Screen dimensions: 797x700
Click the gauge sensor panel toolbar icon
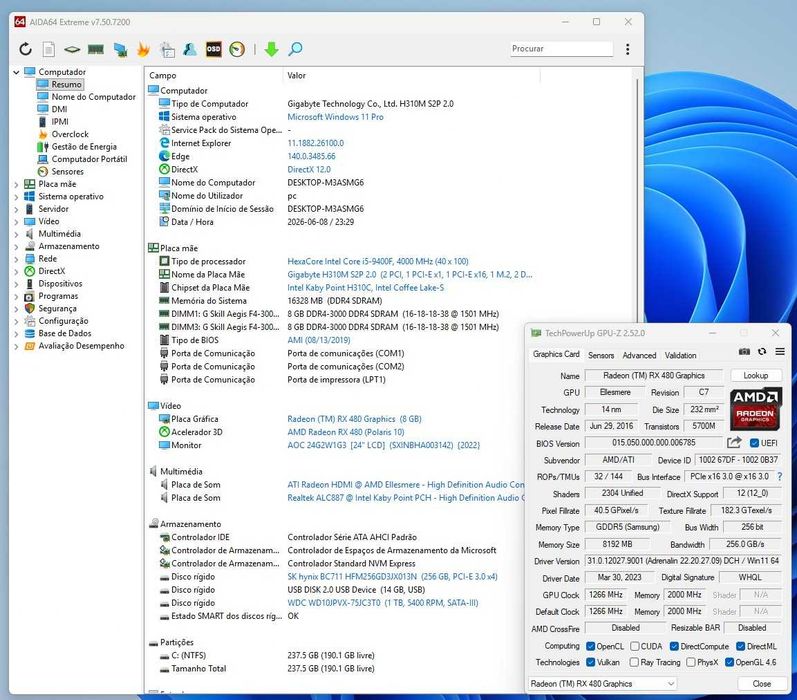(x=237, y=49)
